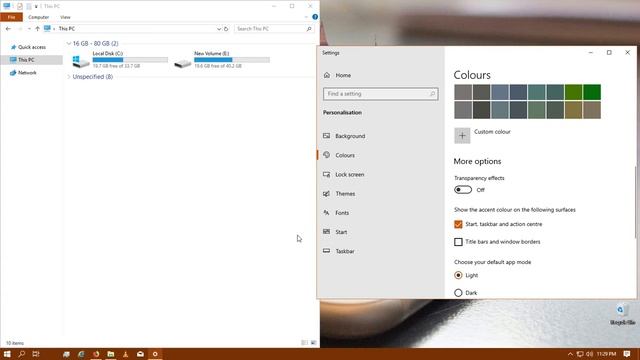Screen dimensions: 640x360
Task: Open address bar history dropdown
Action: 219,29
